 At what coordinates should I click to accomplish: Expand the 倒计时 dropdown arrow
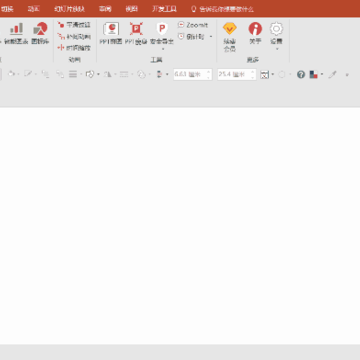(x=211, y=36)
